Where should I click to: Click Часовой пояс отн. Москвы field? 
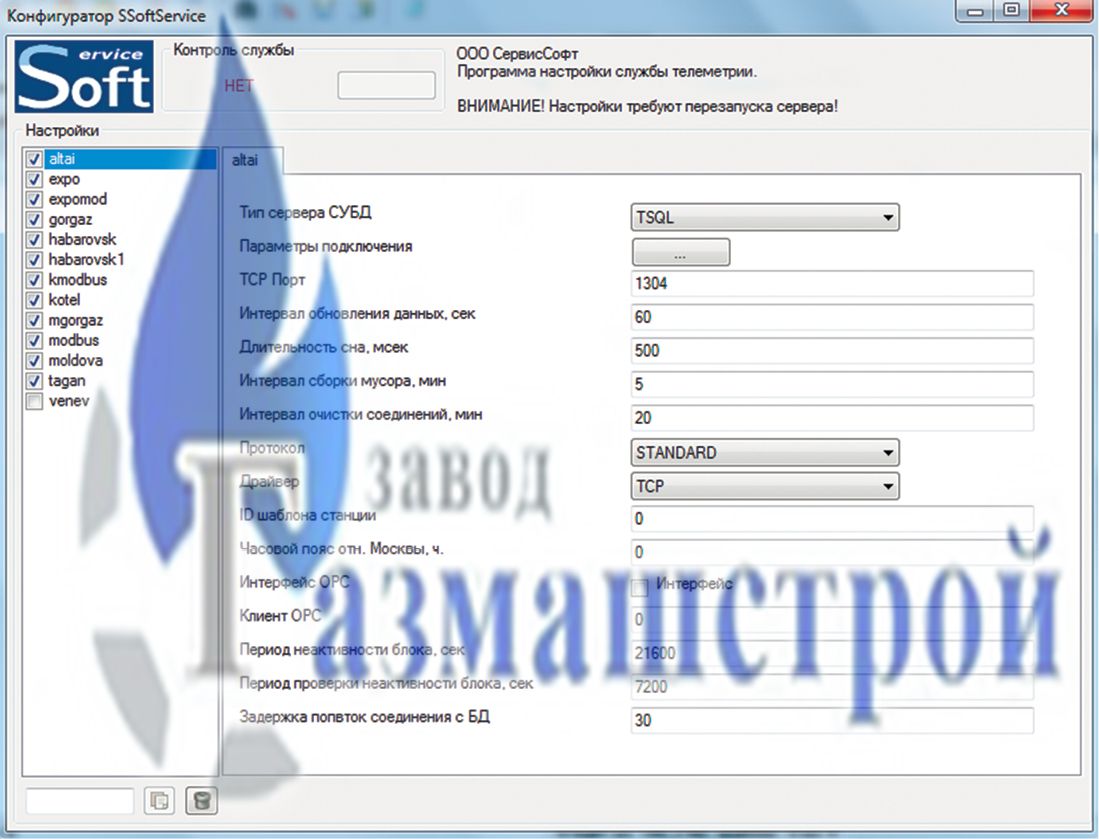click(x=832, y=552)
